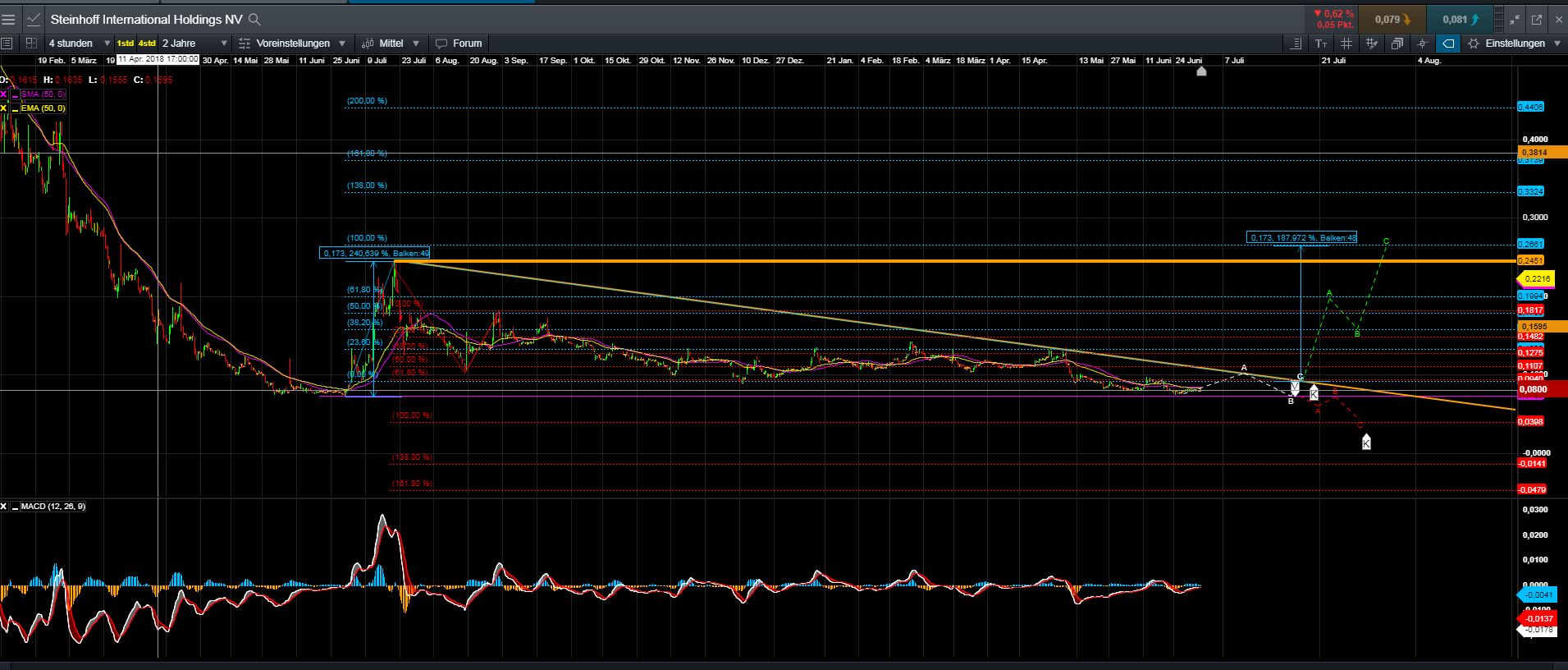Click the search magnifier beside Steinhoff name

[x=254, y=20]
